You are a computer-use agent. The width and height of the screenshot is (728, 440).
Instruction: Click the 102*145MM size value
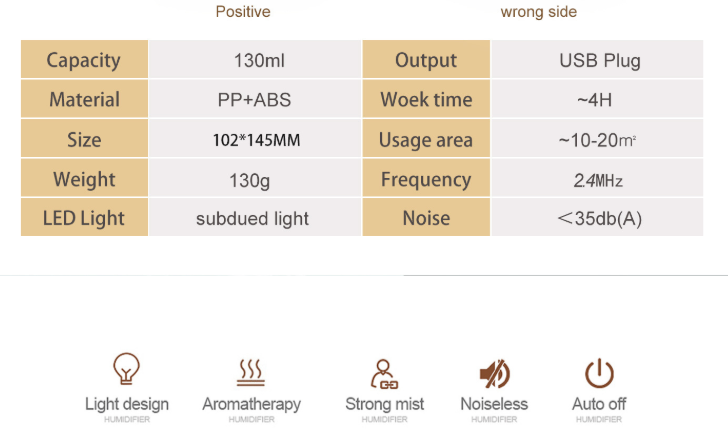[x=256, y=140]
